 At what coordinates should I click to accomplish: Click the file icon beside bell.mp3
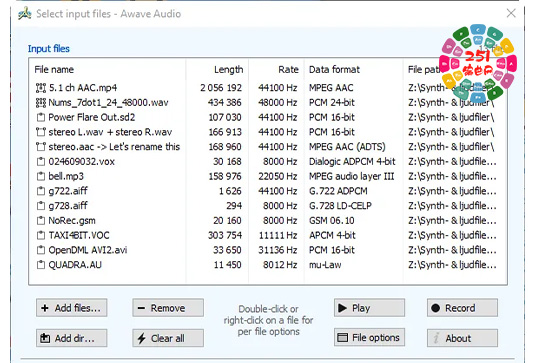pos(41,176)
